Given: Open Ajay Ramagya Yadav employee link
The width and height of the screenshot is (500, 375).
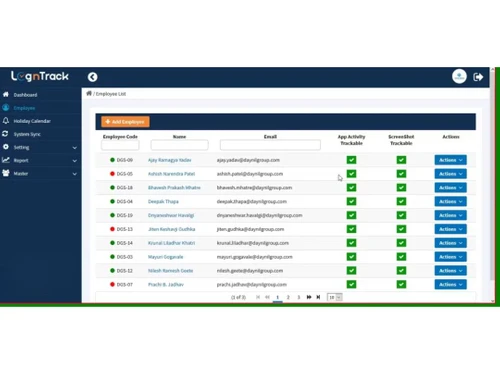Looking at the screenshot, I should 170,160.
